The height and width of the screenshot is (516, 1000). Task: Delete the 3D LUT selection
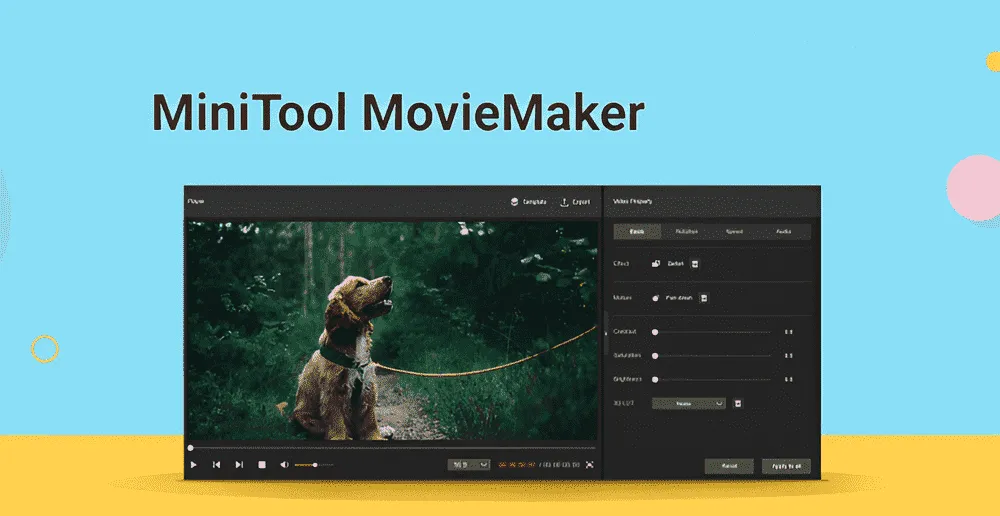click(x=737, y=403)
